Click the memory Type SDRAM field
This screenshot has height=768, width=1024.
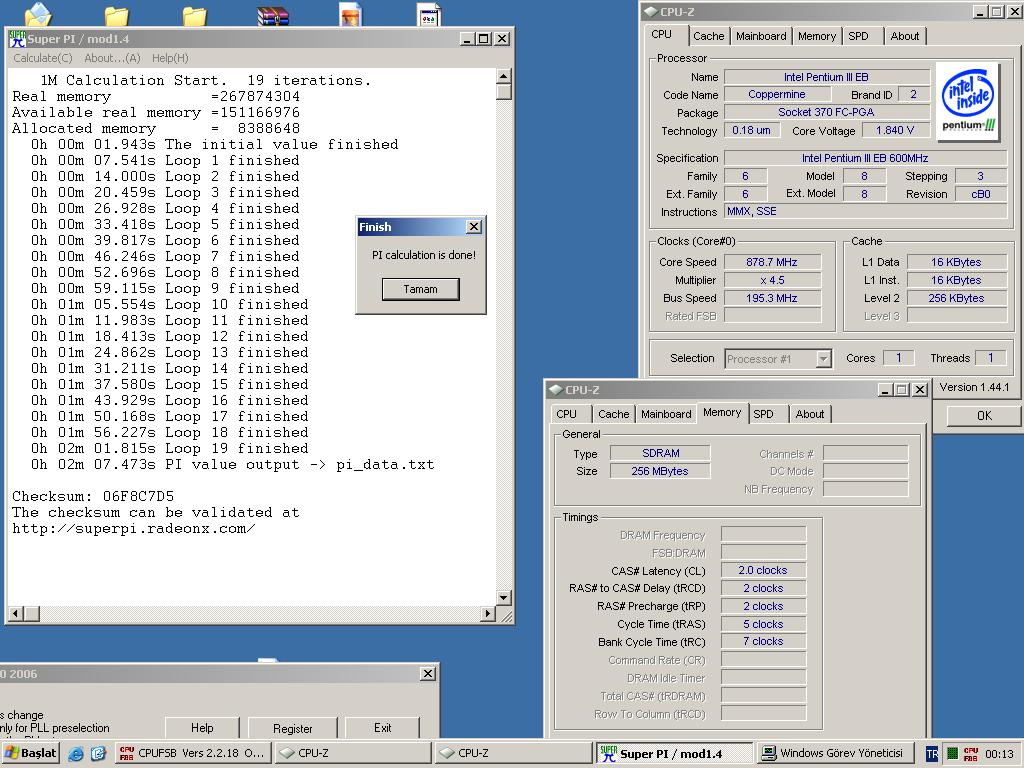click(660, 453)
